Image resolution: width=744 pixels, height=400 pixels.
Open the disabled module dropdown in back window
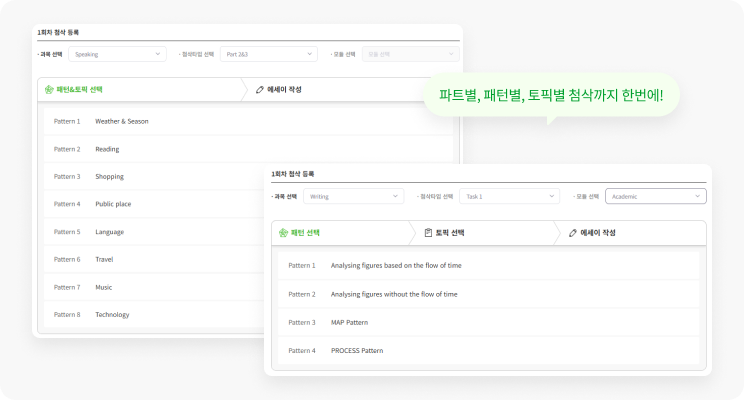tap(410, 54)
